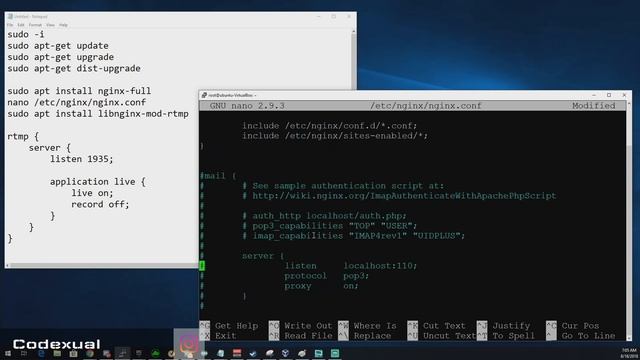The height and width of the screenshot is (360, 640).
Task: Open Task View from the taskbar
Action: [24, 353]
